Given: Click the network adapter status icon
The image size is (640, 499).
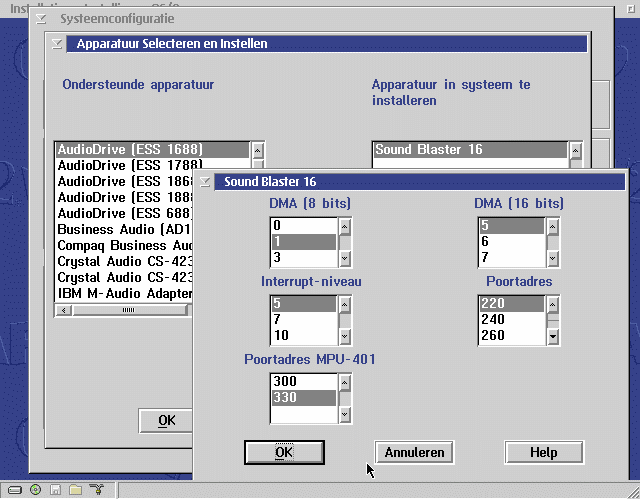Looking at the screenshot, I should coord(97,489).
